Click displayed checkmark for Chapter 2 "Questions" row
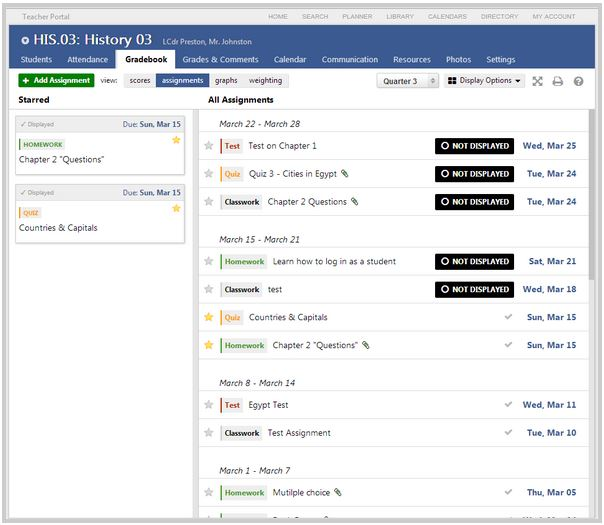604x525 pixels. click(508, 345)
